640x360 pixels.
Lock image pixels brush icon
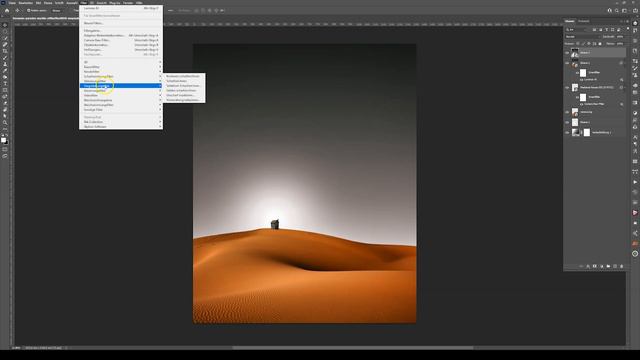tap(583, 44)
